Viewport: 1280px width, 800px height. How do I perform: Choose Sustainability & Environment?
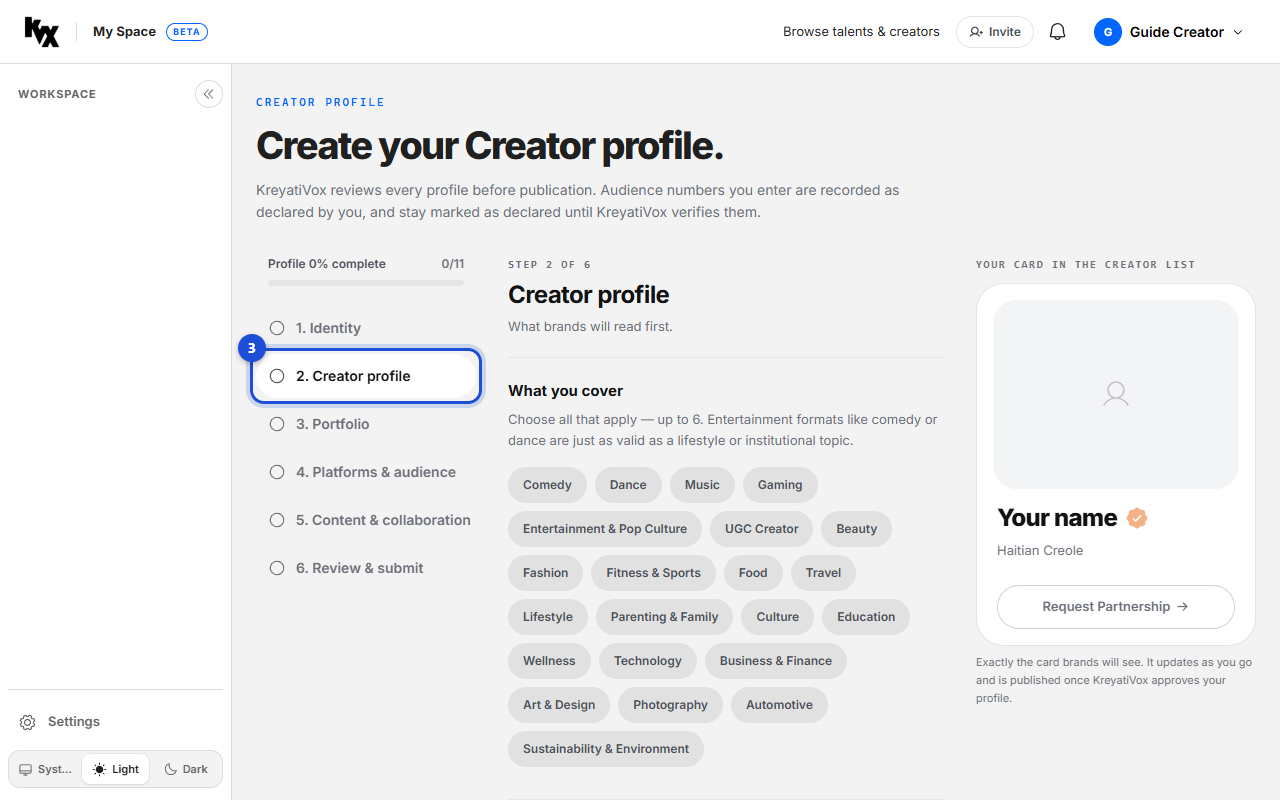[x=606, y=749]
